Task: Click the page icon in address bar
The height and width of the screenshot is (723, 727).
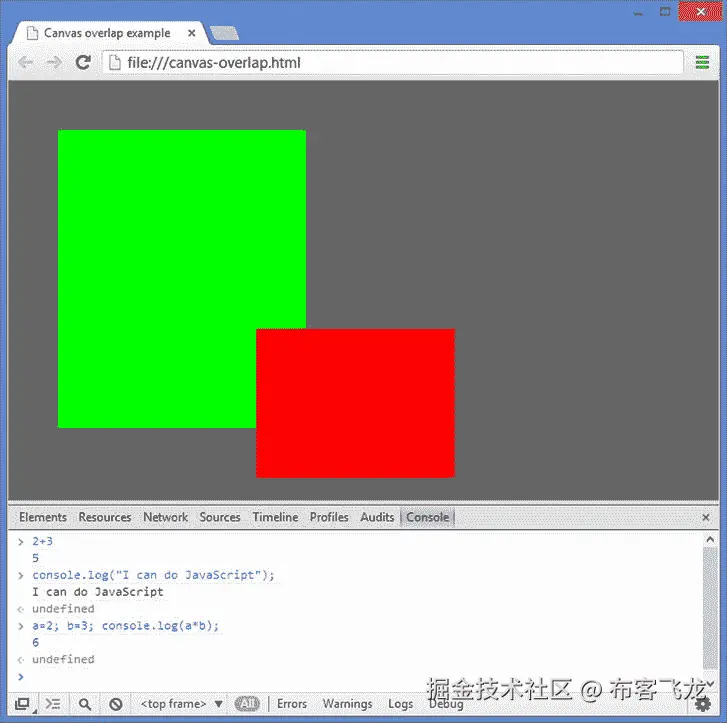Action: pos(115,63)
